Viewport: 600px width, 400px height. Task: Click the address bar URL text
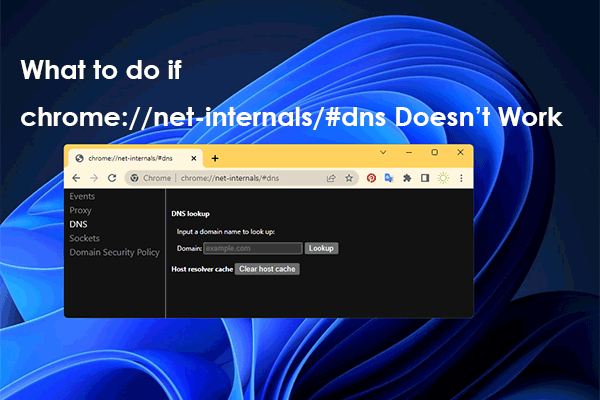pyautogui.click(x=230, y=178)
